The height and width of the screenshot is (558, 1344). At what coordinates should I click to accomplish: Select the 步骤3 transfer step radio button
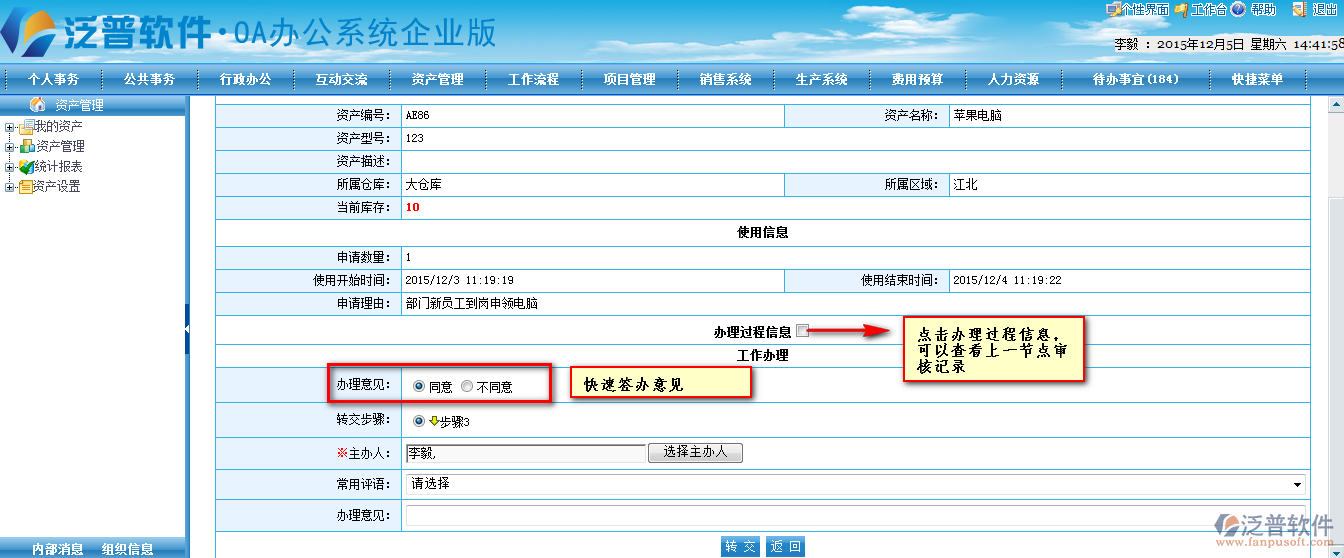pyautogui.click(x=418, y=421)
